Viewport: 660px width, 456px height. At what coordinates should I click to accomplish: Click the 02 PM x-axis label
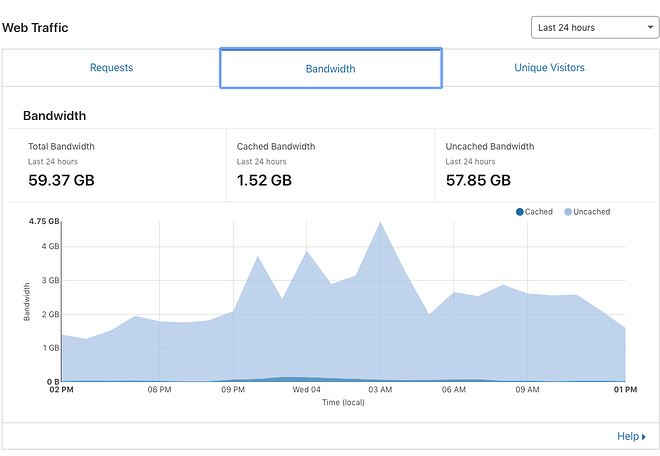click(61, 389)
